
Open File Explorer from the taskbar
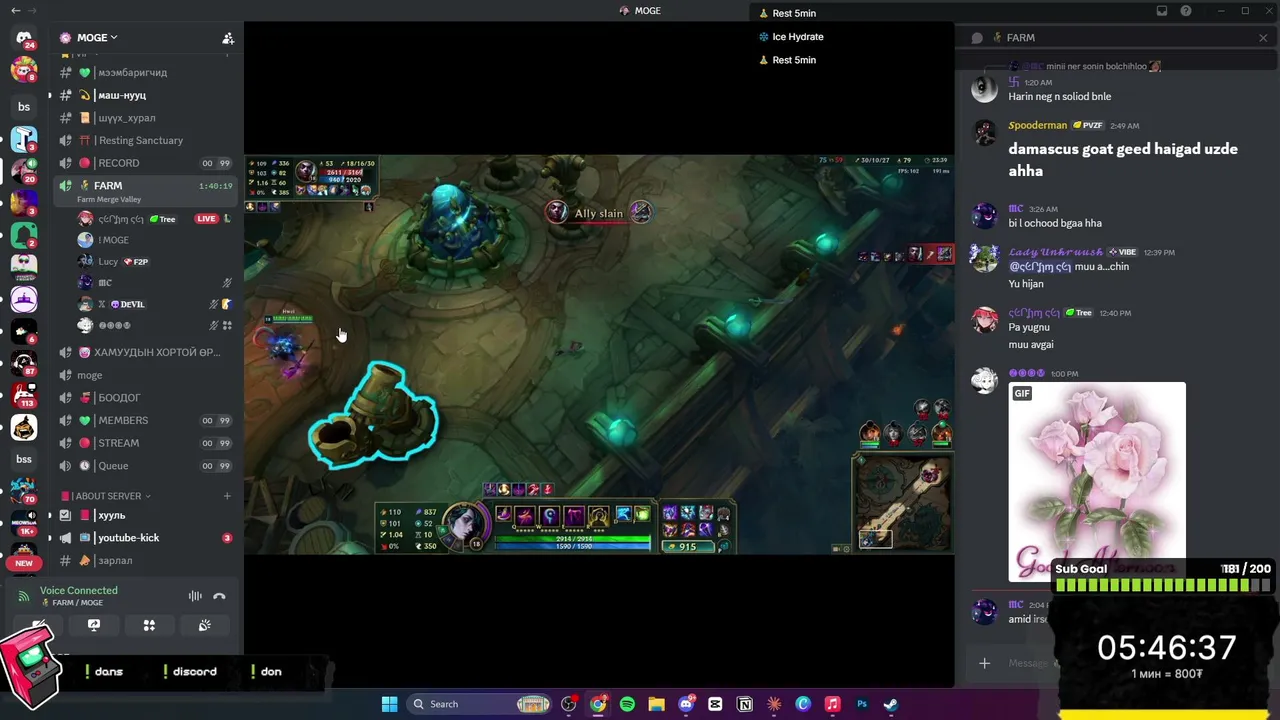point(656,704)
